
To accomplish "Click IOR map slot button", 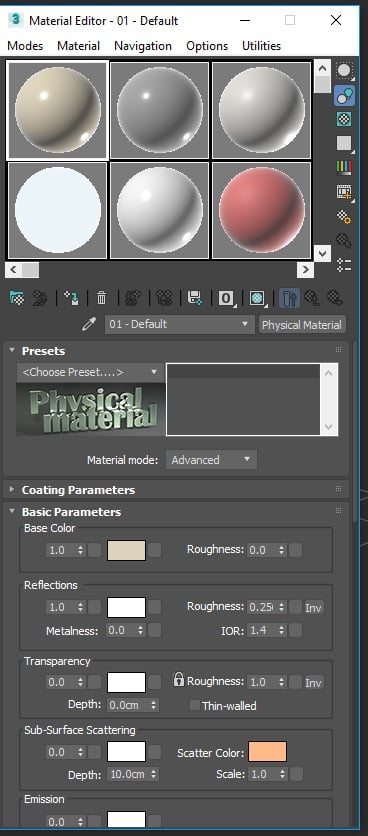I will (296, 630).
